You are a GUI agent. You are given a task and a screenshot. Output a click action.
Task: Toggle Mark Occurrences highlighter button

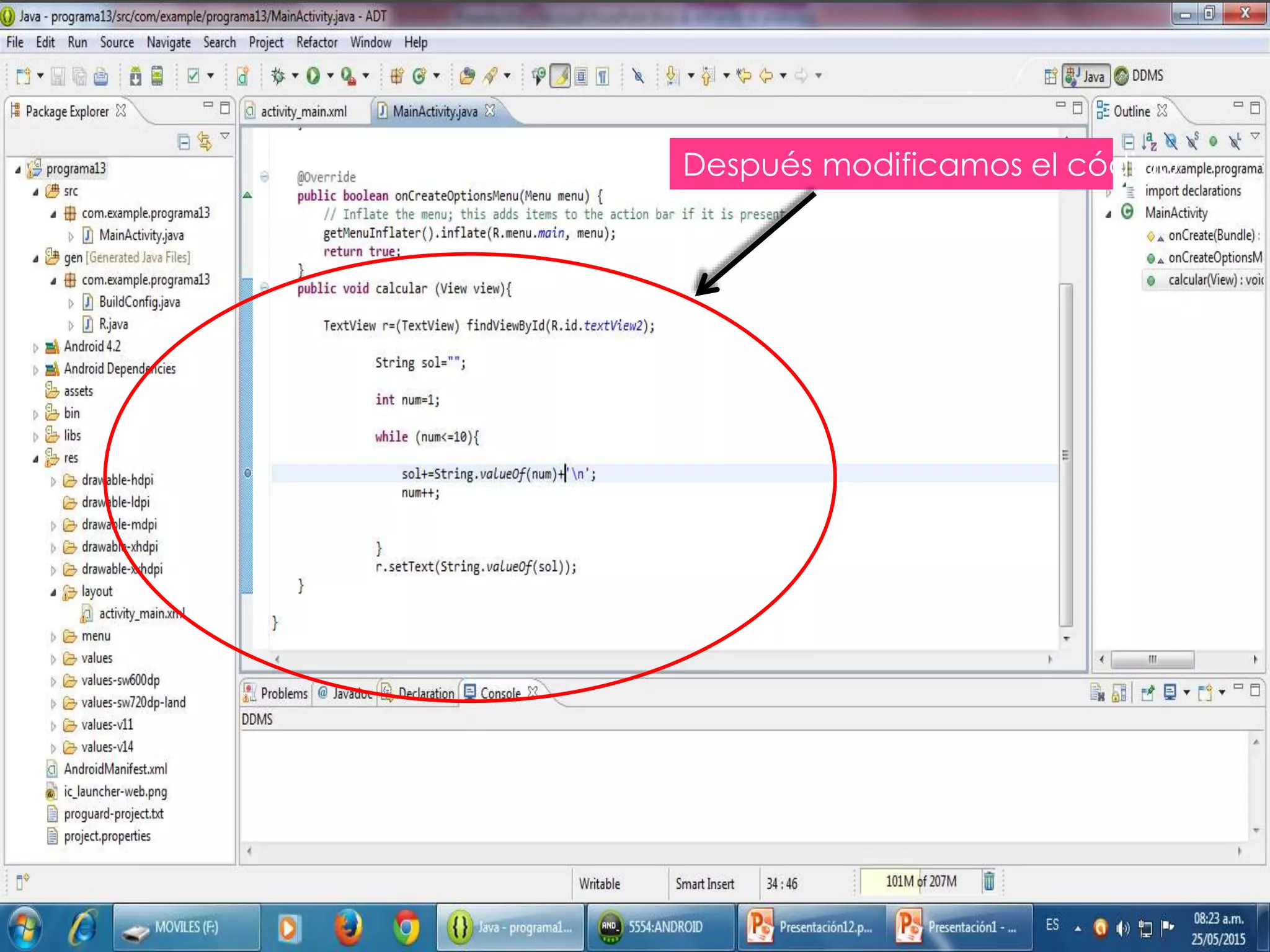point(560,76)
